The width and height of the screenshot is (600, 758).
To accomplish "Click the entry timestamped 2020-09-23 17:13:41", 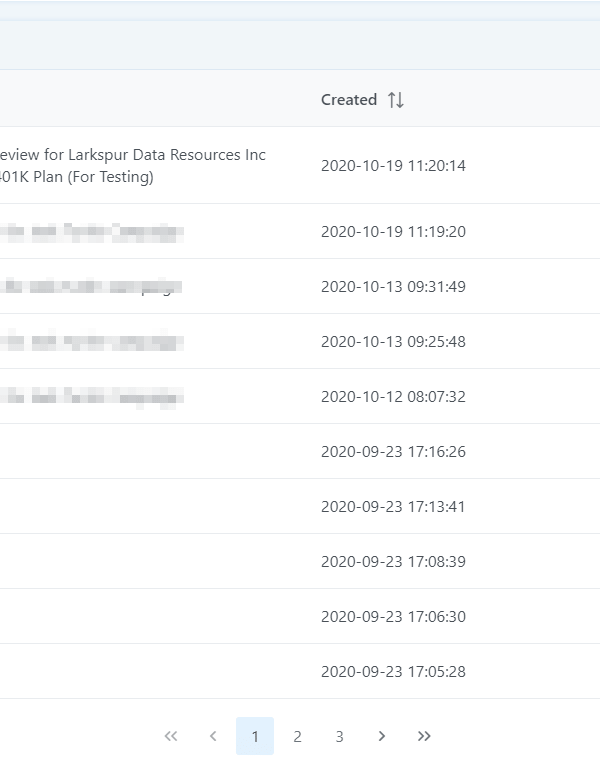I will point(393,507).
